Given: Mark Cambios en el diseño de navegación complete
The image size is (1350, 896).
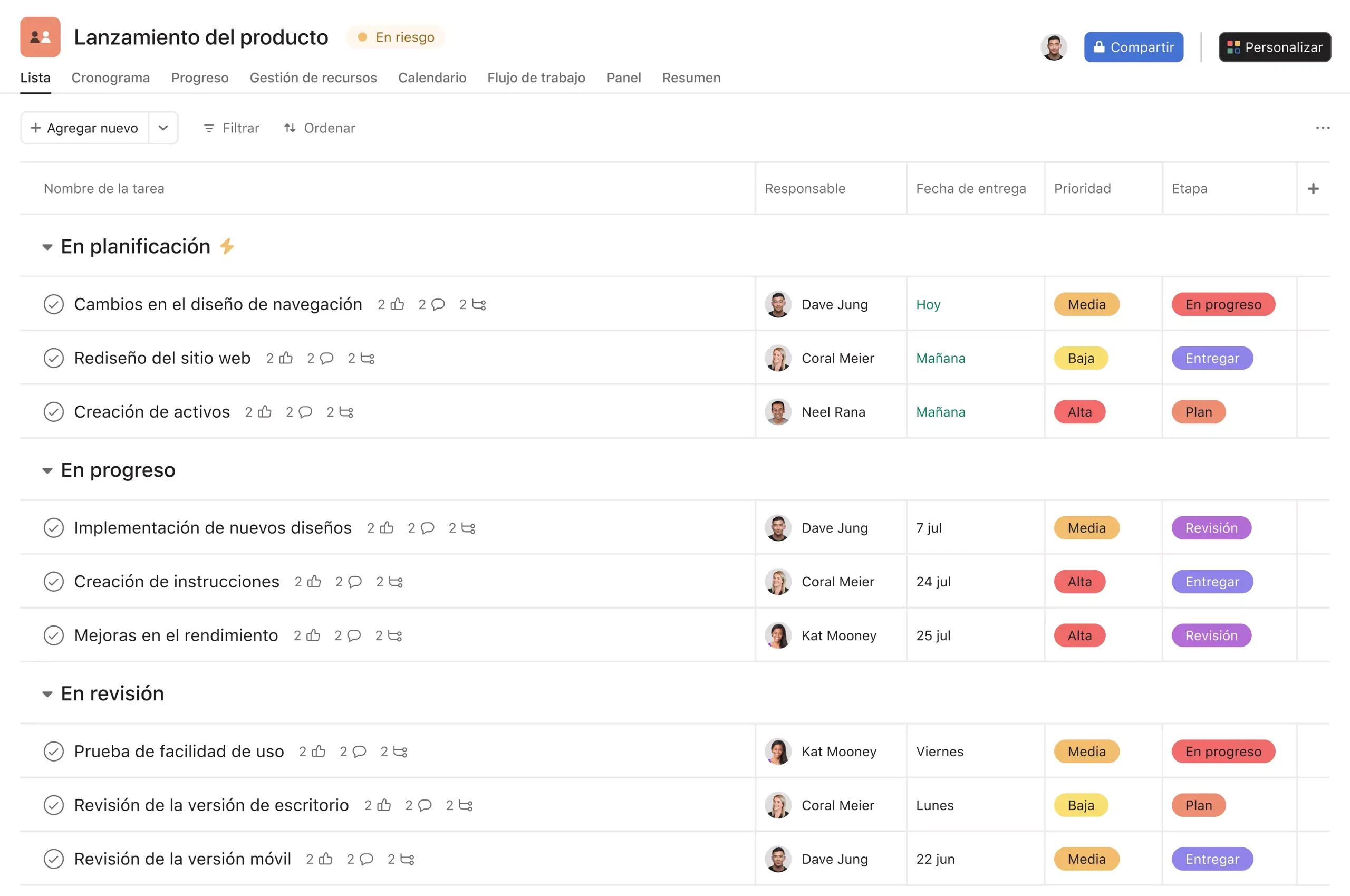Looking at the screenshot, I should click(x=54, y=304).
